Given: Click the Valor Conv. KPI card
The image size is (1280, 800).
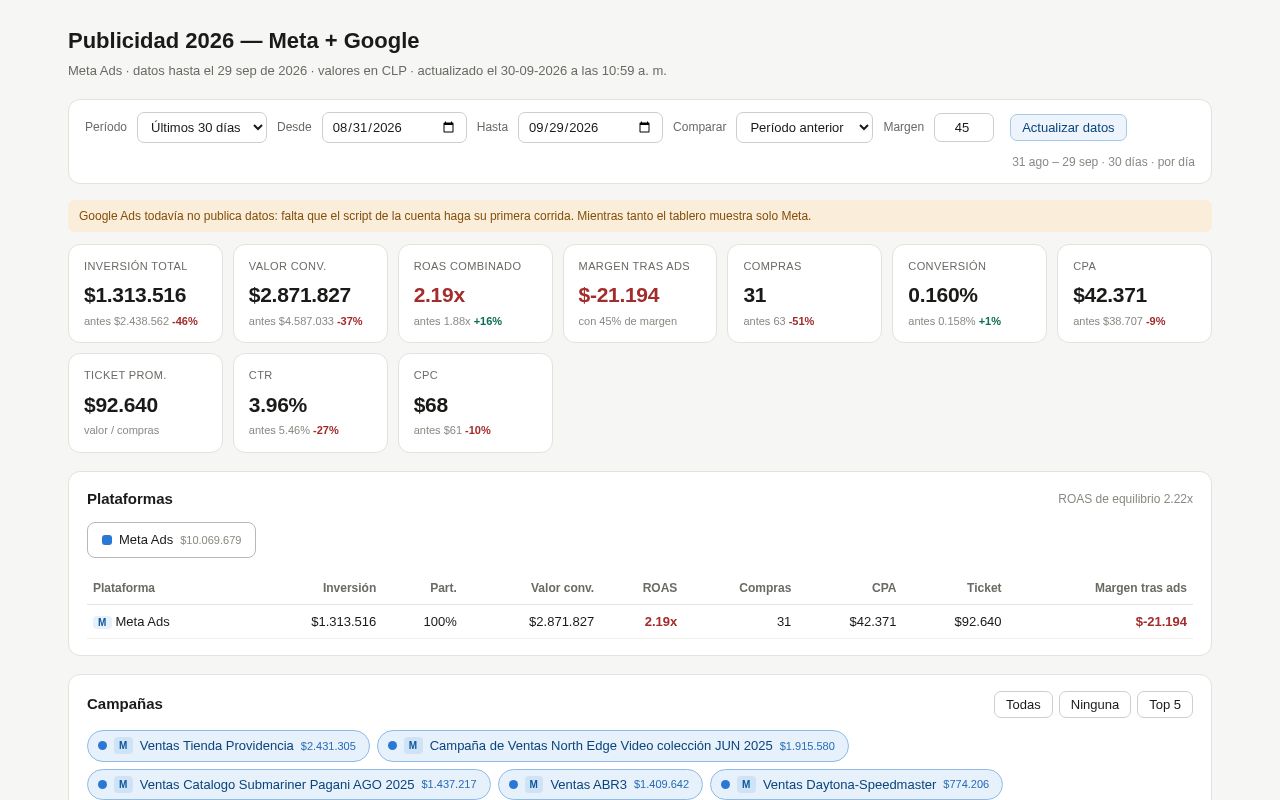Looking at the screenshot, I should point(310,294).
